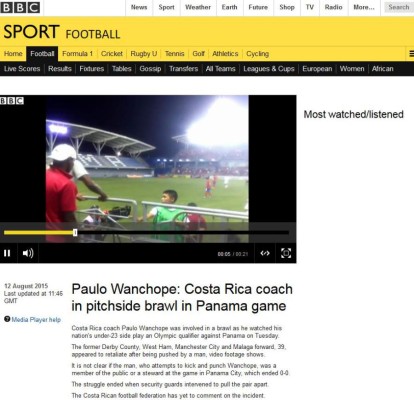Click the SPORT heading logo
Viewport: 414px width, 400px height.
31,32
